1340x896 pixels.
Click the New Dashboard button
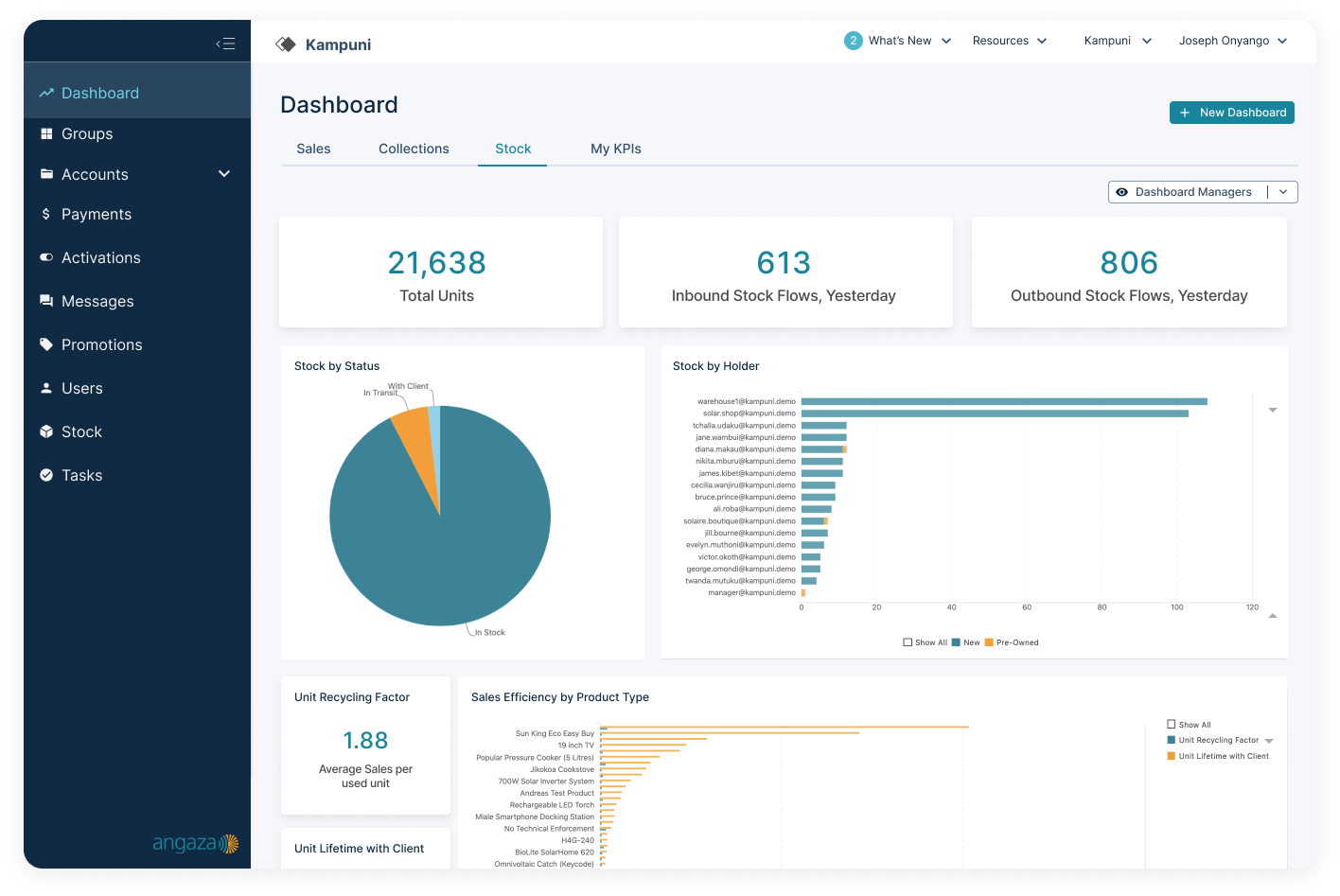tap(1231, 113)
